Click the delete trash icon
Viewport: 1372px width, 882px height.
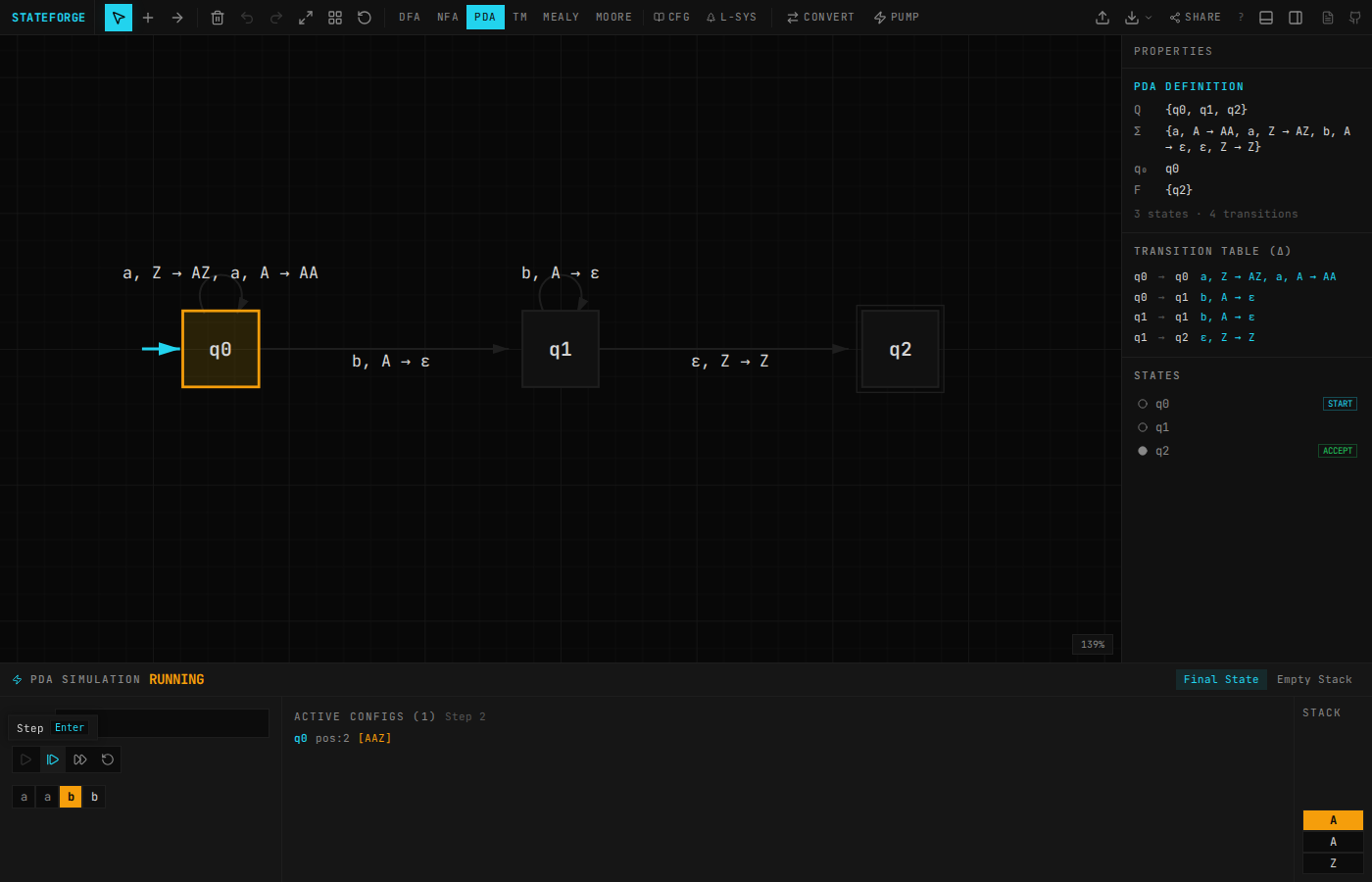tap(218, 17)
